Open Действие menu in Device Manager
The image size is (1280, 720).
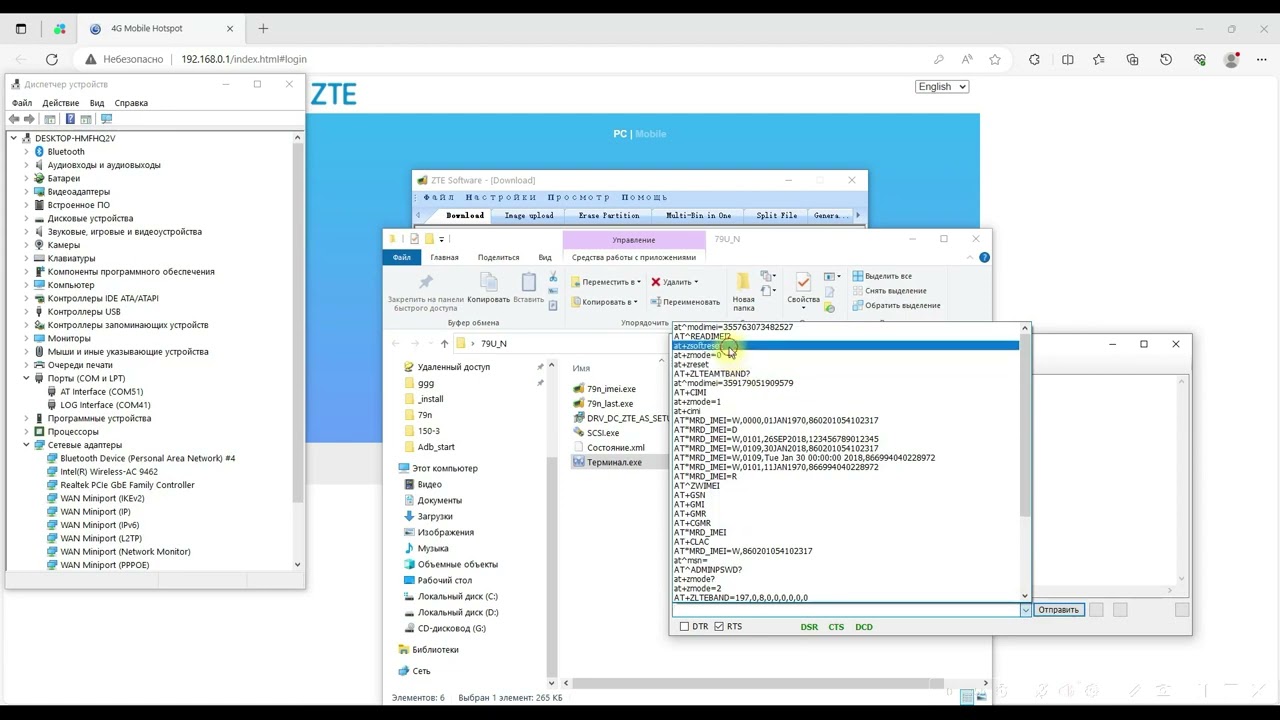[x=61, y=103]
